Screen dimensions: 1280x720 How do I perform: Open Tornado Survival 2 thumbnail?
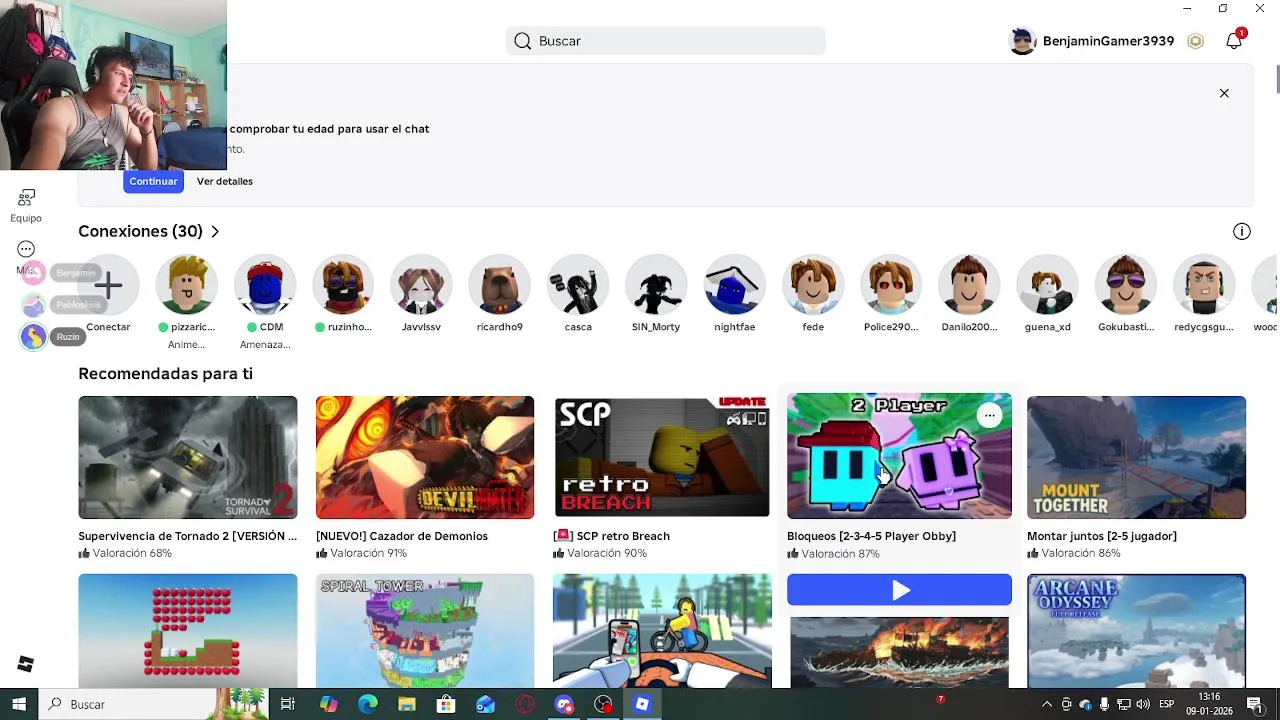click(188, 457)
